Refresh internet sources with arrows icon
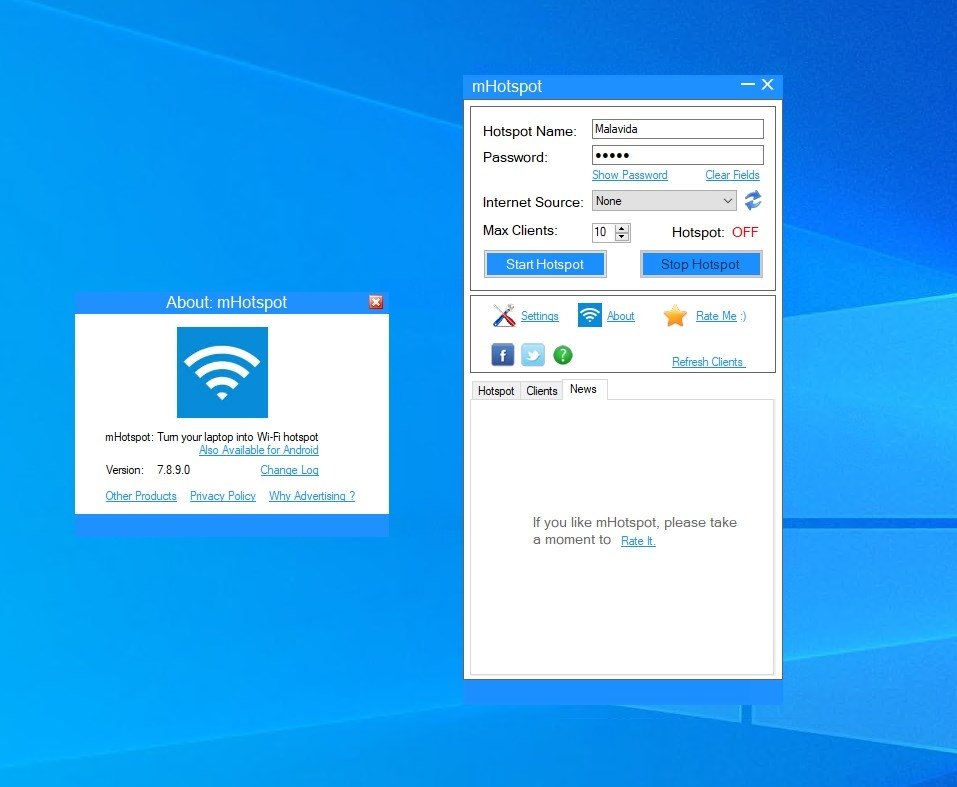 pyautogui.click(x=753, y=200)
